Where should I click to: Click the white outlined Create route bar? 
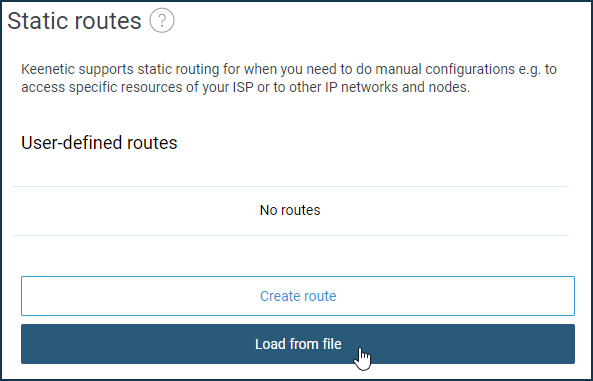pyautogui.click(x=298, y=296)
